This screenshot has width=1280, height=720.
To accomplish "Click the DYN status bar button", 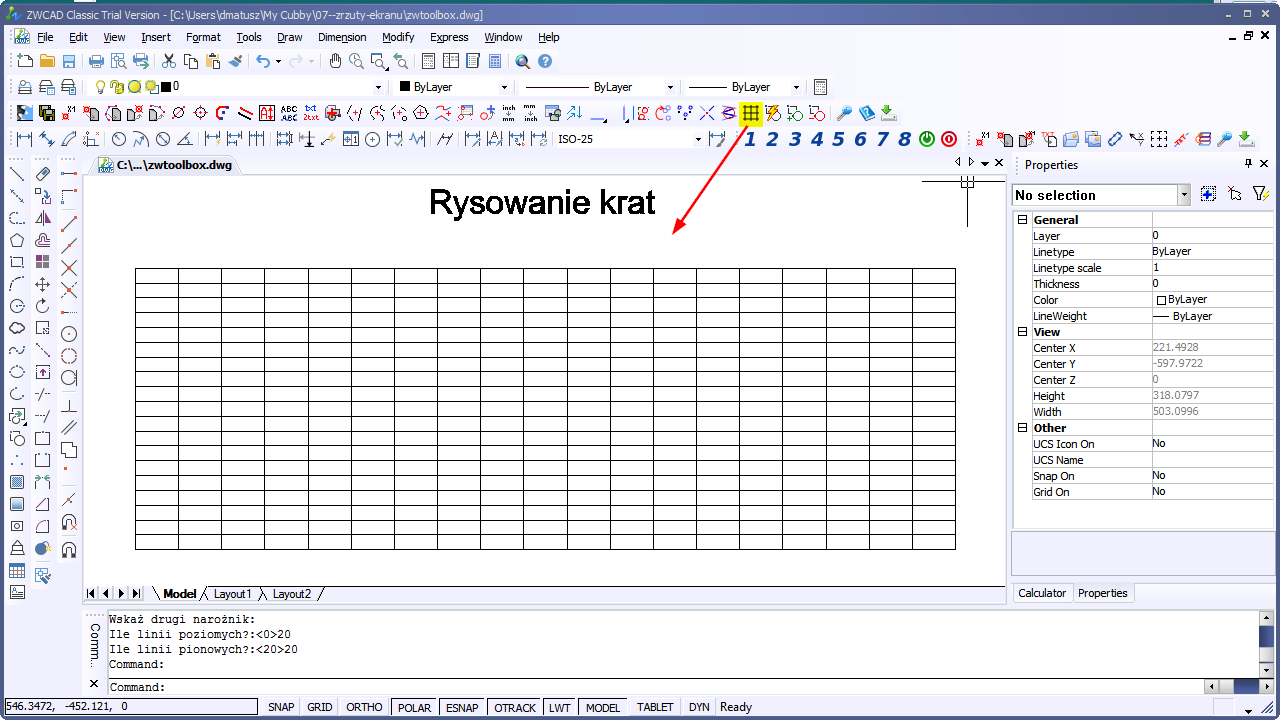I will point(699,707).
